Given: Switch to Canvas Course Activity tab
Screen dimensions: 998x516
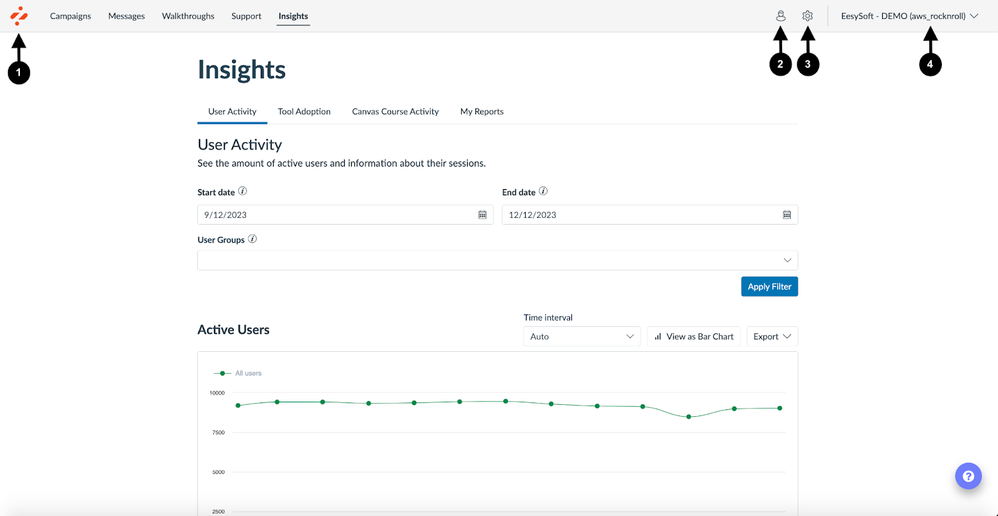Looking at the screenshot, I should click(x=395, y=112).
